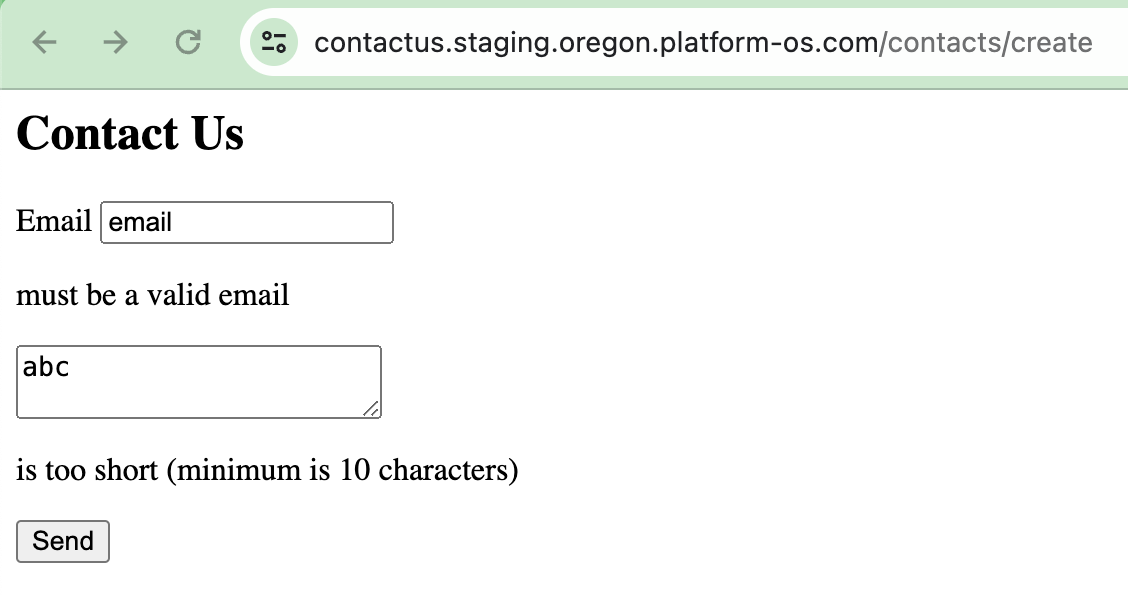Click the 'is too short' validation message
The height and width of the screenshot is (596, 1128).
pos(267,470)
